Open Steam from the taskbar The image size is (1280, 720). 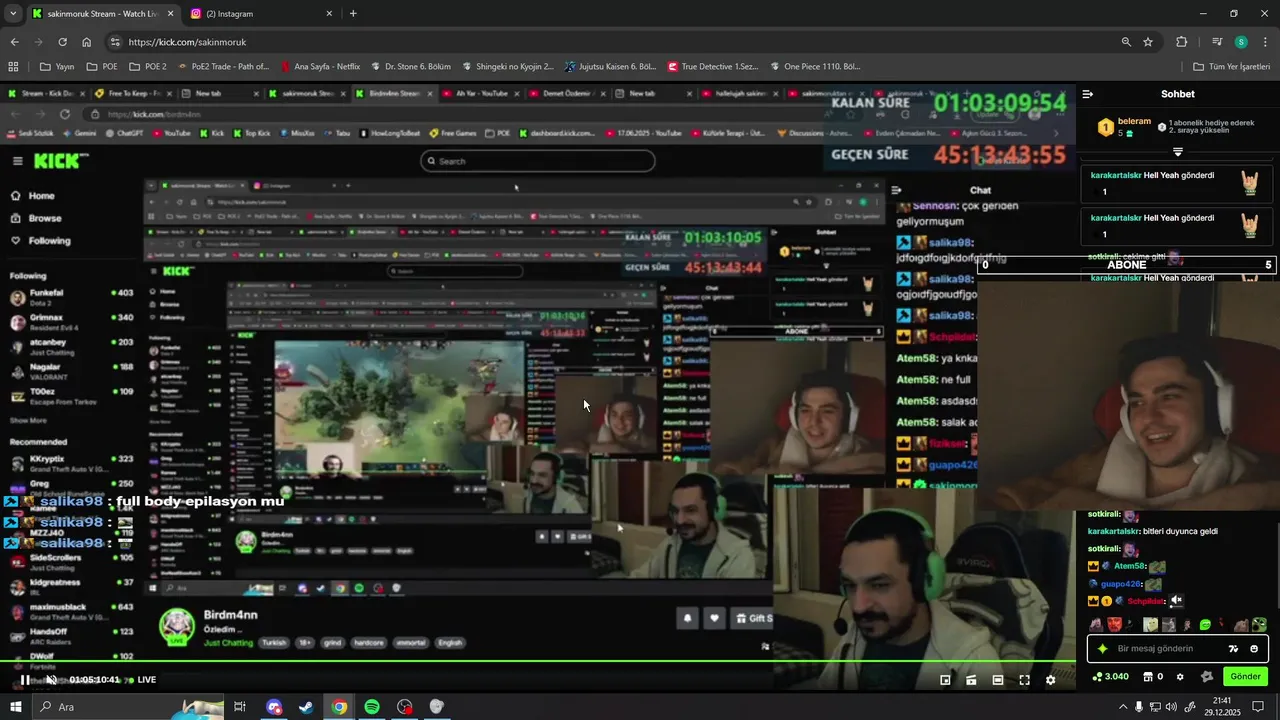tap(306, 707)
